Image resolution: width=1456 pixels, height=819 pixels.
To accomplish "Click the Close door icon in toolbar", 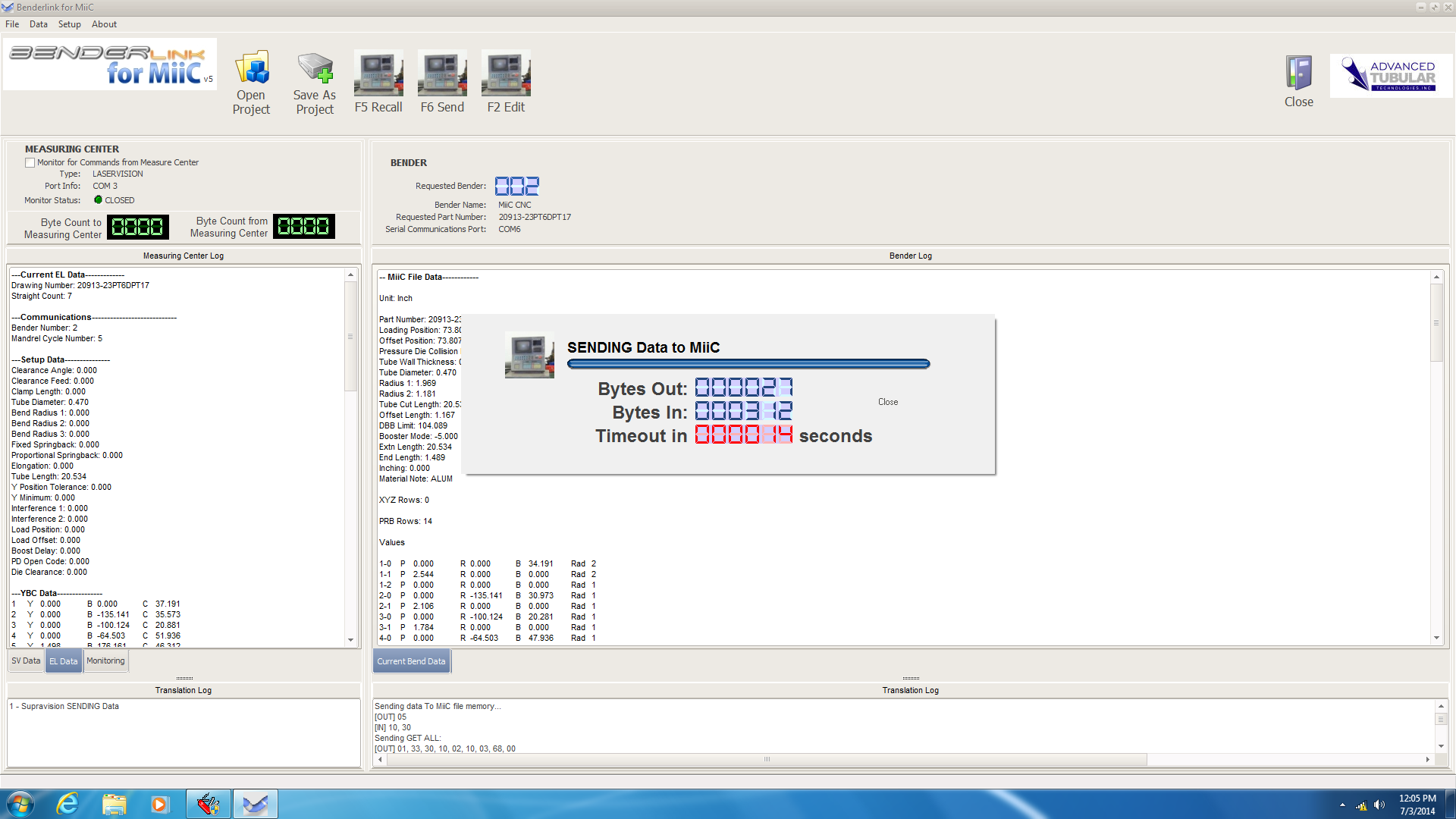I will click(1299, 81).
